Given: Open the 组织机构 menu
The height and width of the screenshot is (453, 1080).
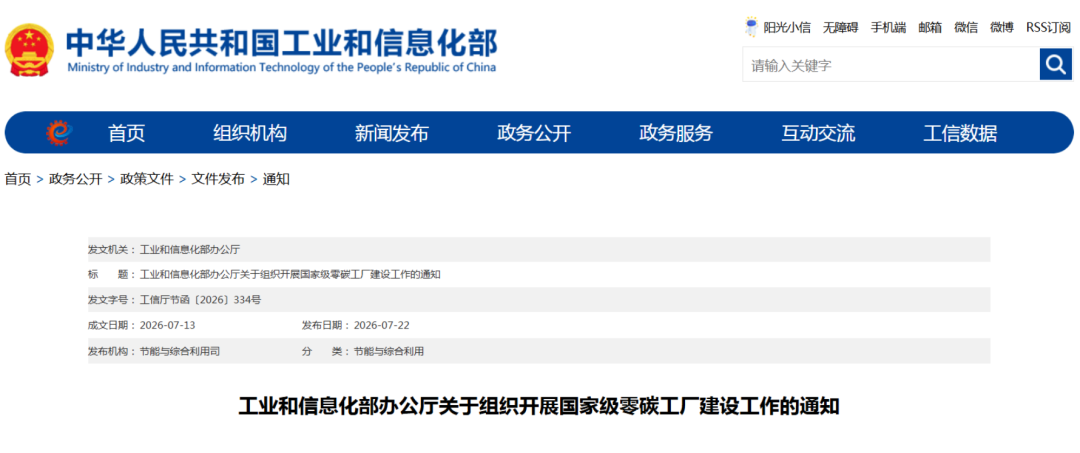Looking at the screenshot, I should point(249,133).
